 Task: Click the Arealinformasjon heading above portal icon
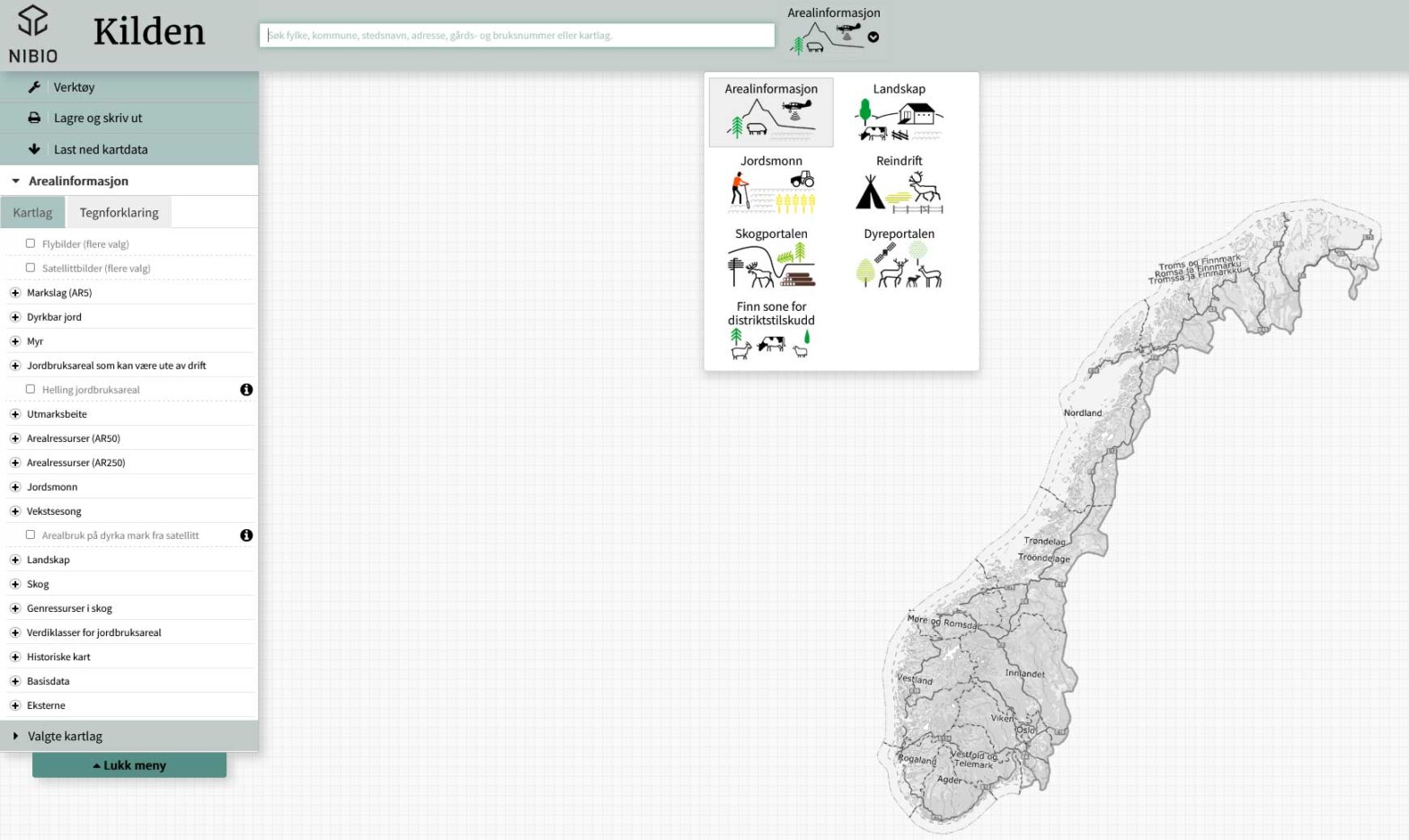pyautogui.click(x=834, y=13)
